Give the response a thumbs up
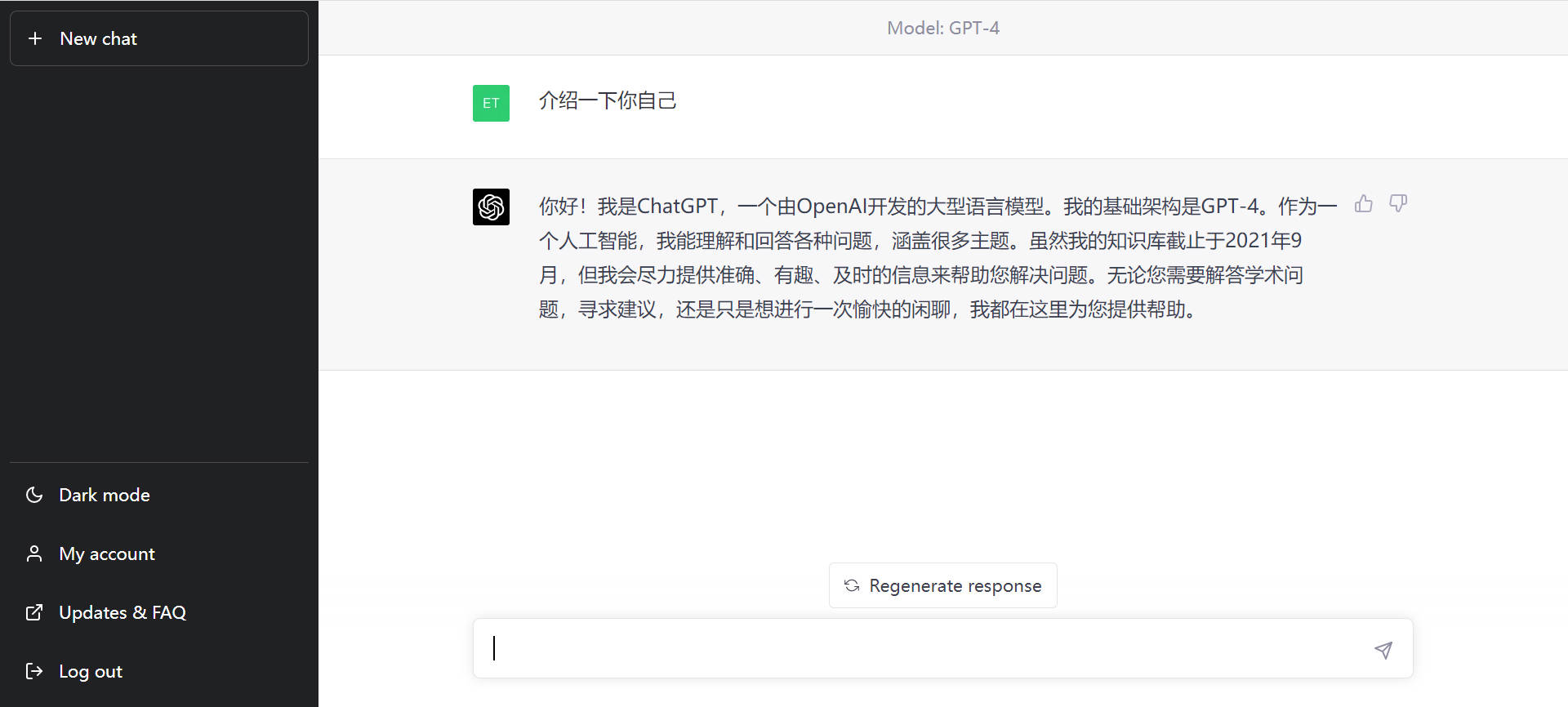This screenshot has width=1568, height=707. click(1363, 204)
